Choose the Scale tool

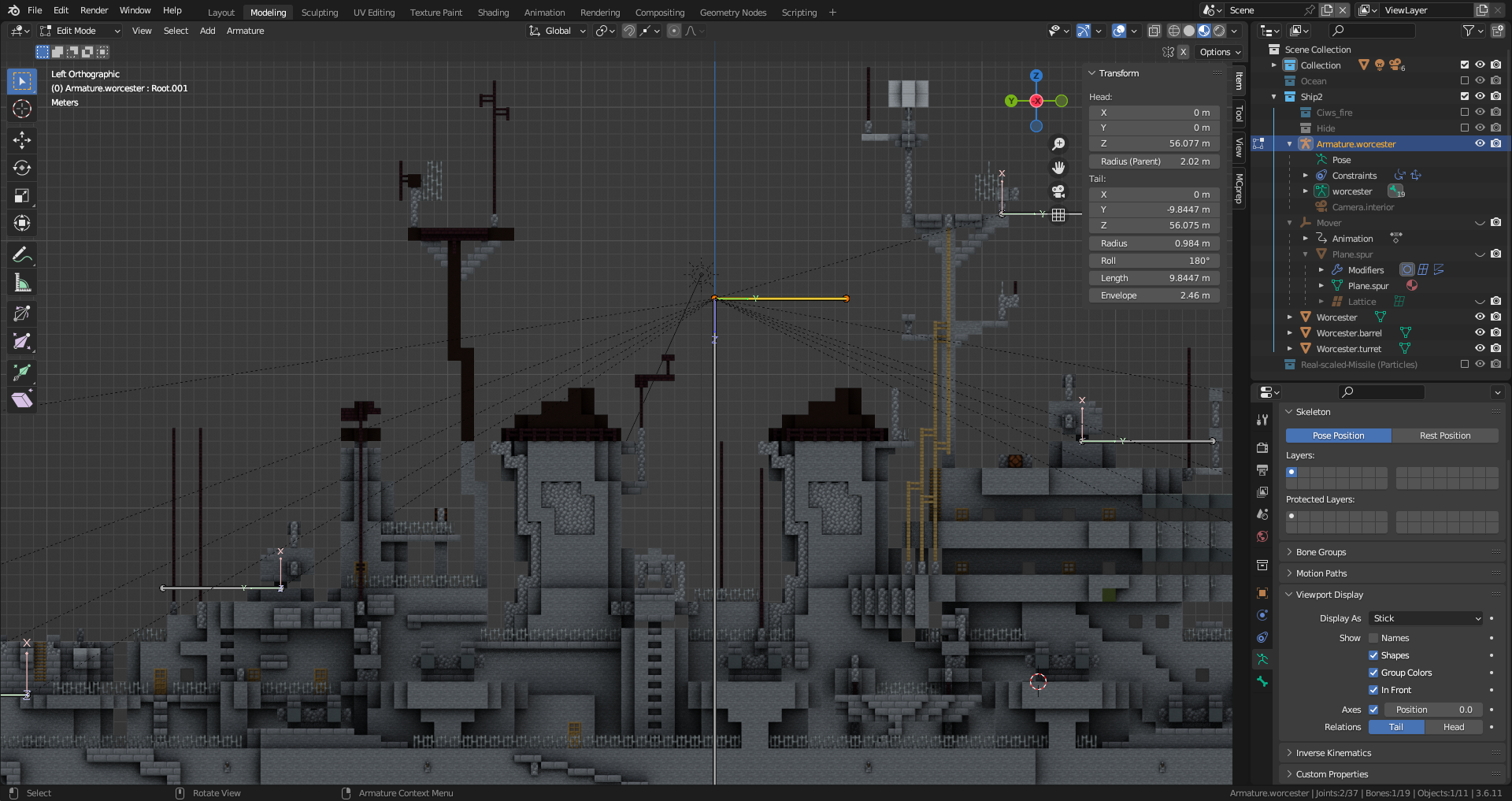pyautogui.click(x=22, y=195)
